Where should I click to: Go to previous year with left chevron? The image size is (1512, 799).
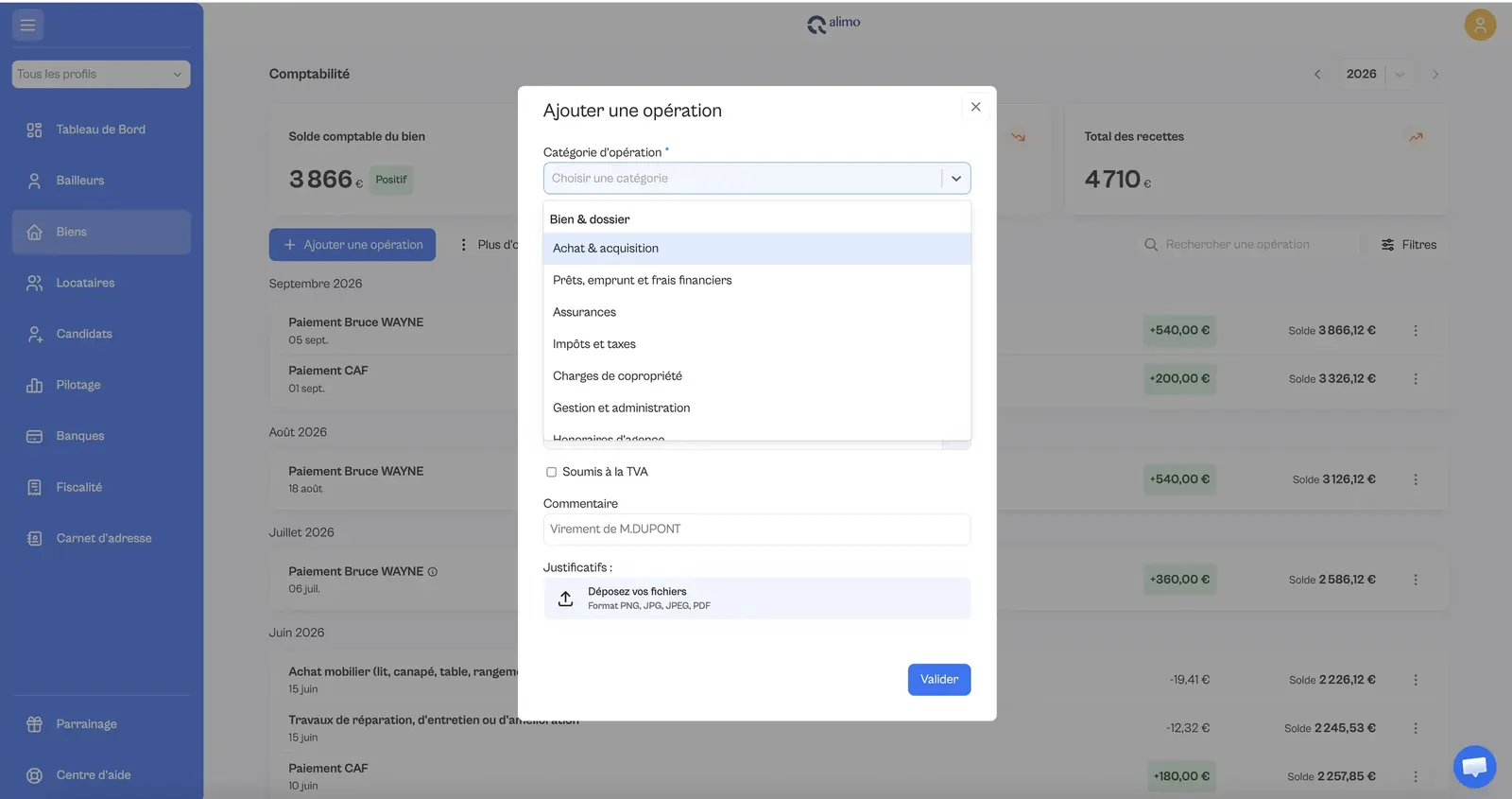coord(1317,74)
